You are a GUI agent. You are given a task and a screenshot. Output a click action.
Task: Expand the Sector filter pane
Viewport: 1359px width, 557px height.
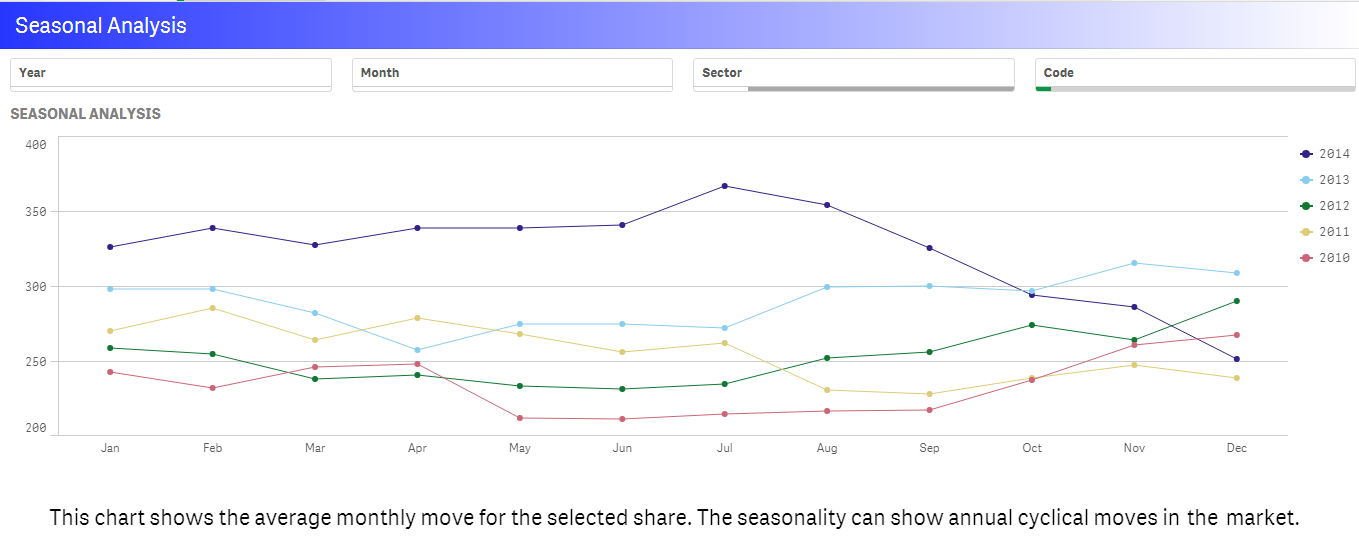[853, 73]
